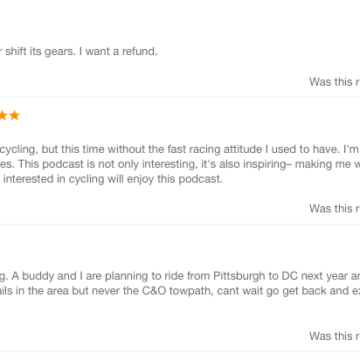
Task: Click the divider line below the refund review
Action: [x=180, y=97]
